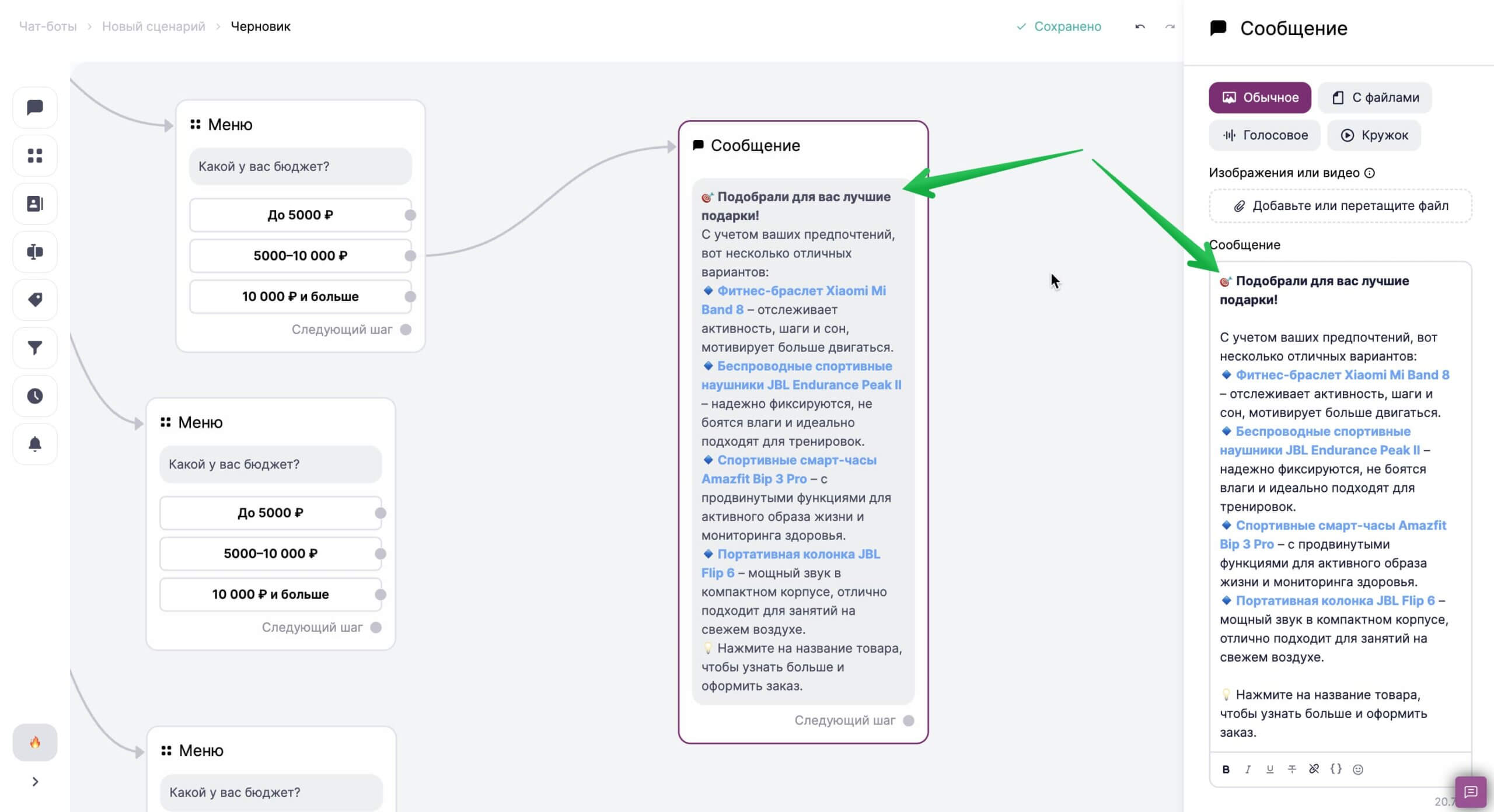Select the Голосовое message type
The height and width of the screenshot is (812, 1494).
pyautogui.click(x=1265, y=135)
